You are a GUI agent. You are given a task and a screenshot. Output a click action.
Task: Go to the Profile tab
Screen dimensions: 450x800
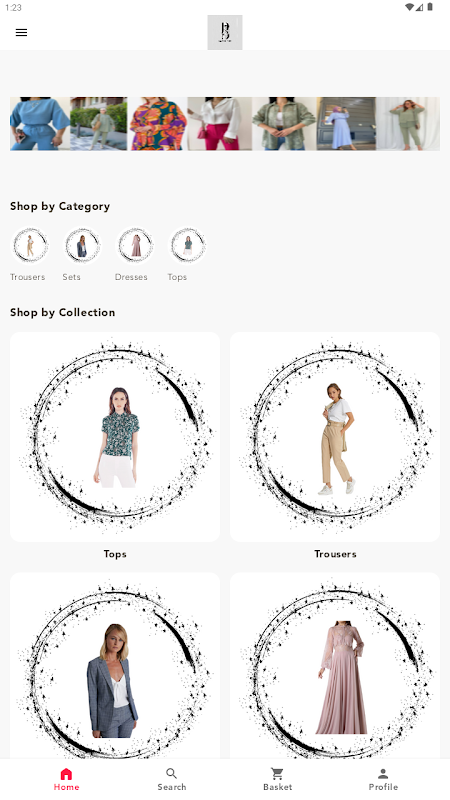point(383,779)
